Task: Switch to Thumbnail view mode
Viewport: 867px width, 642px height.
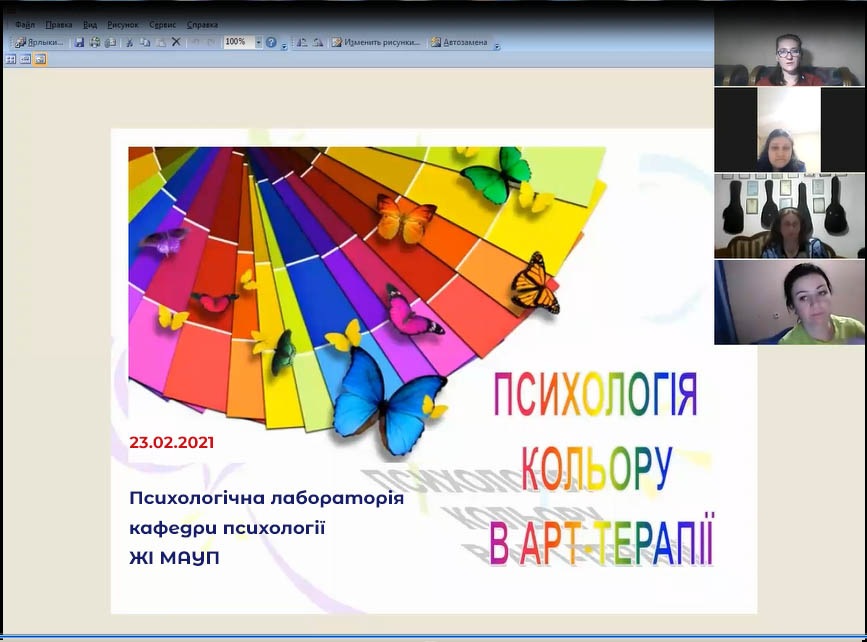Action: (11, 59)
